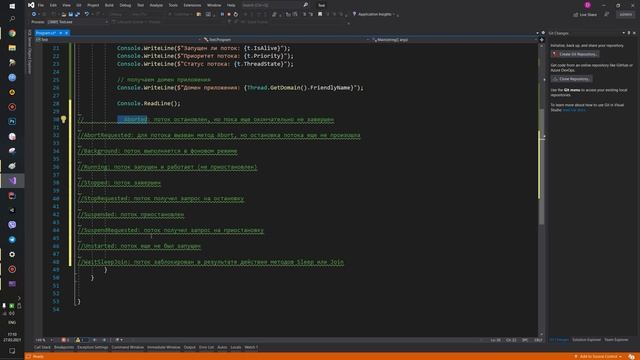Open the Test project scope dropdown
Viewport: 640px width, 360px height.
pyautogui.click(x=118, y=40)
